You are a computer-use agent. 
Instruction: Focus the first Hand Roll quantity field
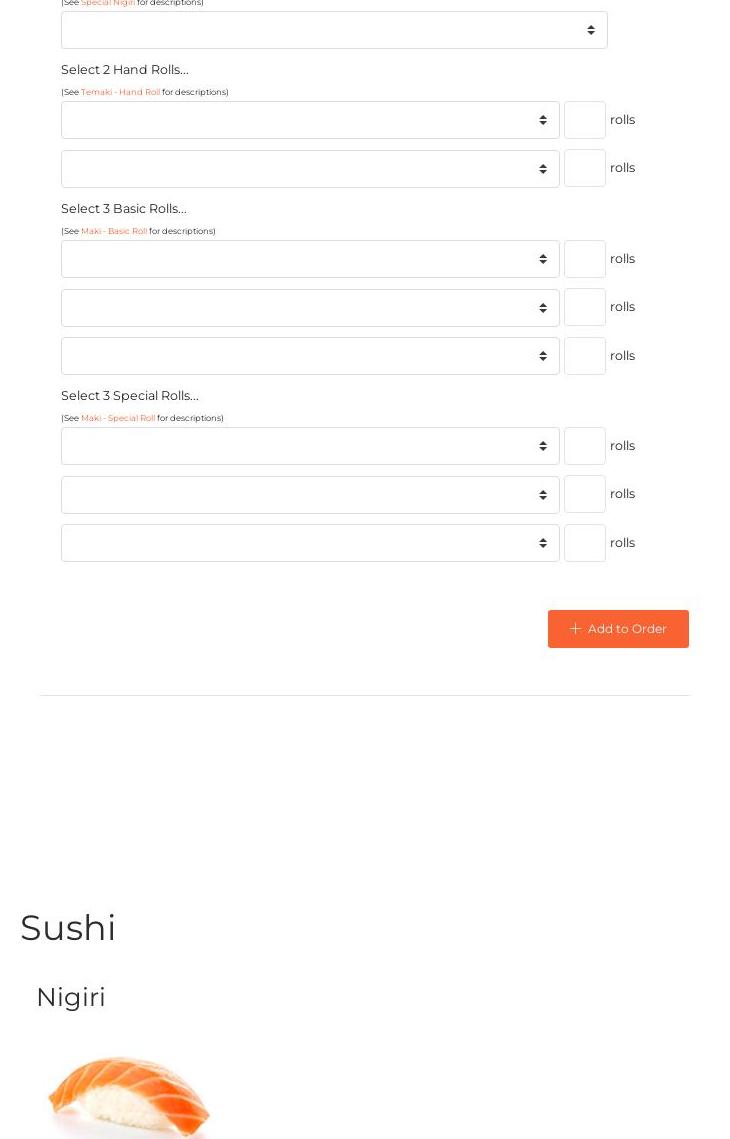coord(585,120)
